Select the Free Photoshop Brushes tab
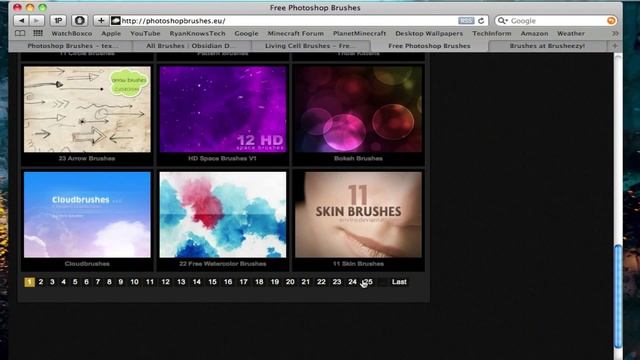The height and width of the screenshot is (360, 640). click(x=429, y=46)
